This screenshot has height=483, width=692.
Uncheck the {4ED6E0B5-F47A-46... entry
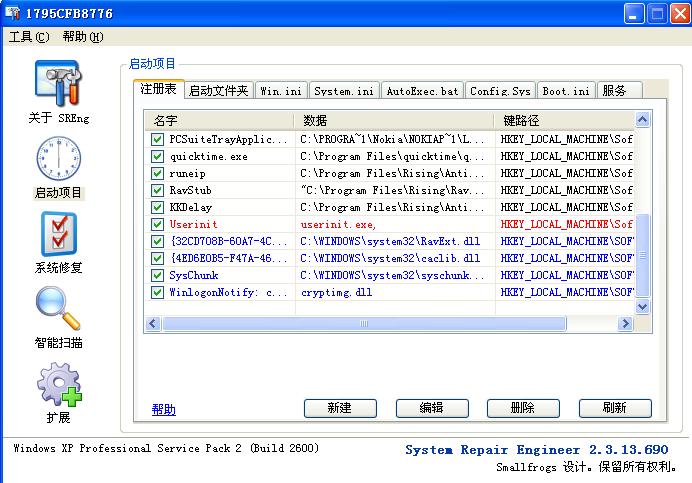click(157, 258)
